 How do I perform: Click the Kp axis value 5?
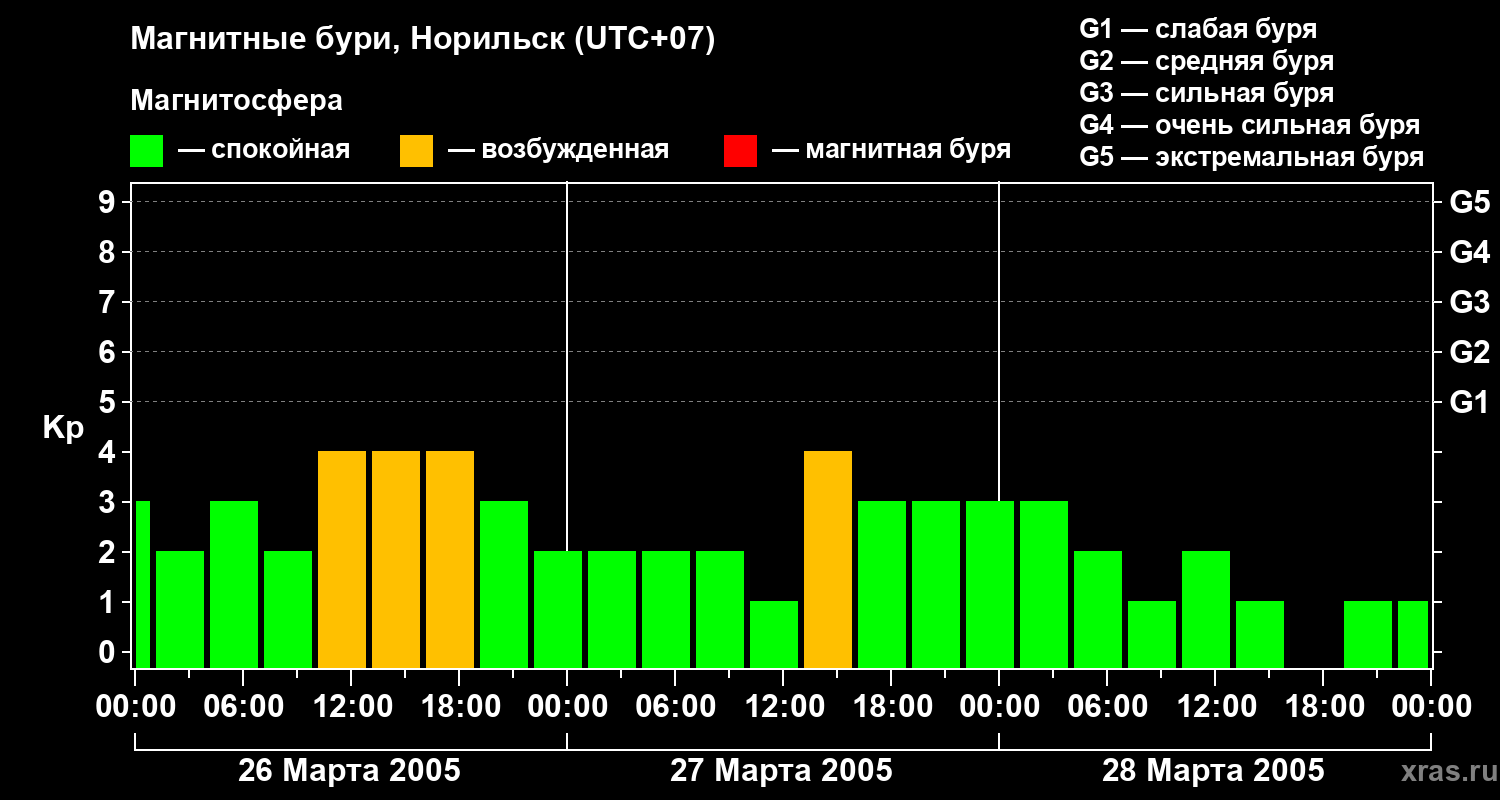109,402
